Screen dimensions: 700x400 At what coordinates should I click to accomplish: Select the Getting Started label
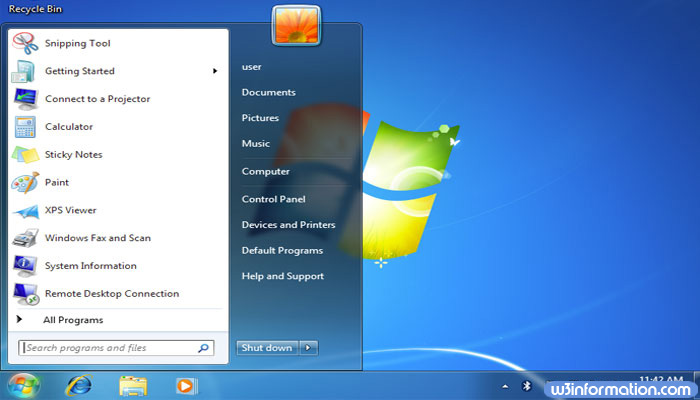(x=80, y=71)
